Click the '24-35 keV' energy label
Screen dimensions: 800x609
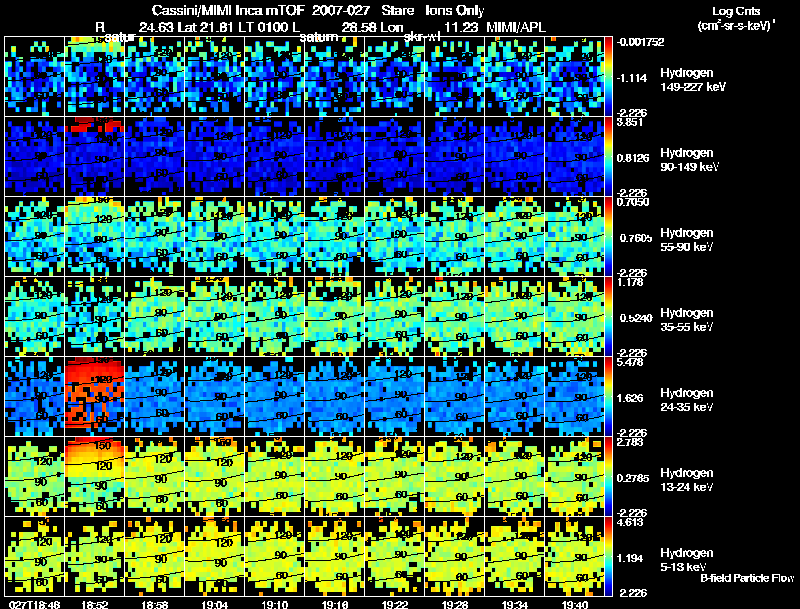tap(686, 407)
